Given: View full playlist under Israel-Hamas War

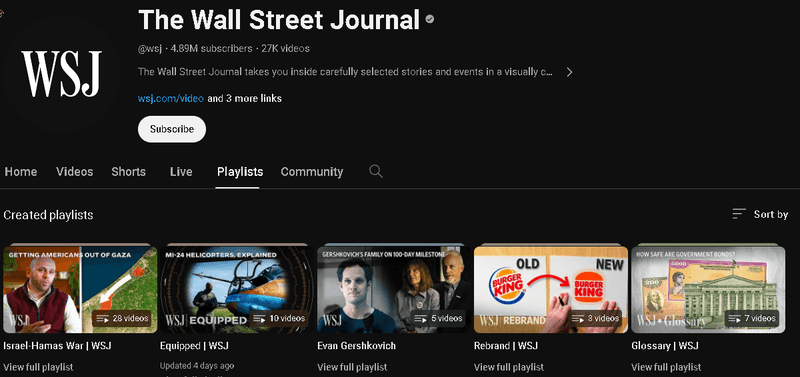Looking at the screenshot, I should [x=38, y=367].
